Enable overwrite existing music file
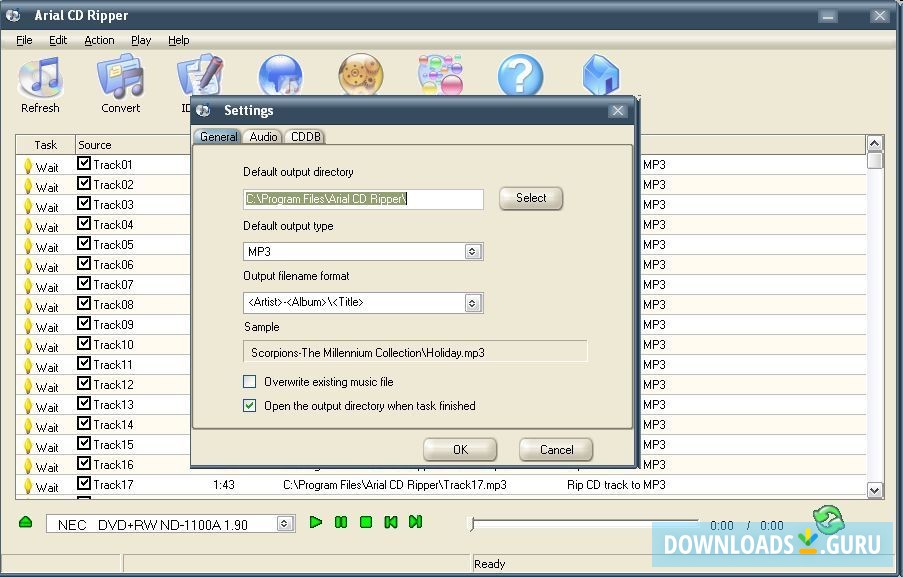903x577 pixels. pos(249,381)
